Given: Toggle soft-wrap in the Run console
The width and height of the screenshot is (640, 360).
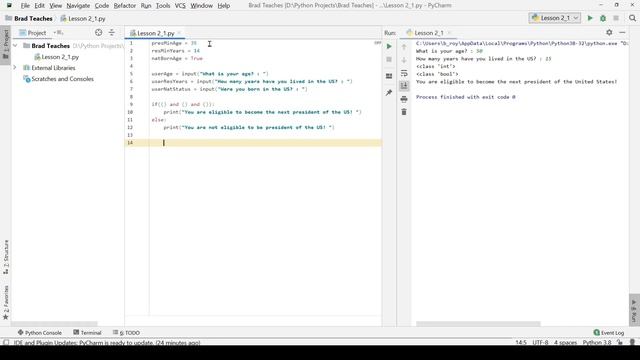Looking at the screenshot, I should coord(404,73).
